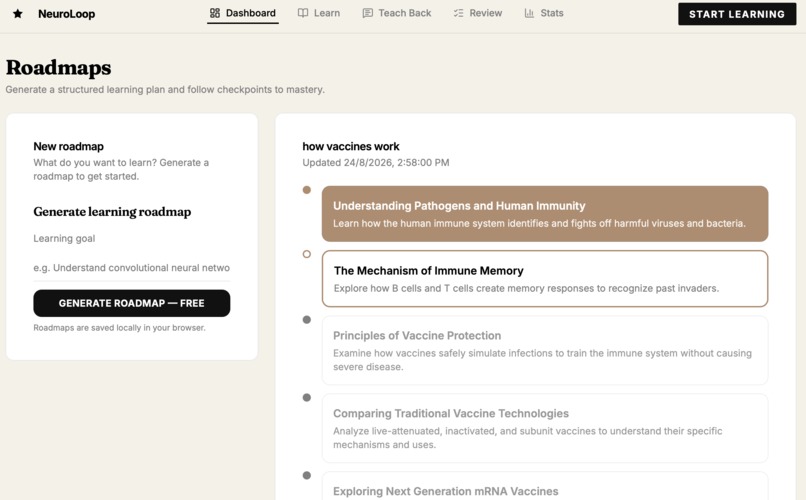Click GENERATE ROADMAP — FREE button
This screenshot has height=500, width=806.
point(132,303)
